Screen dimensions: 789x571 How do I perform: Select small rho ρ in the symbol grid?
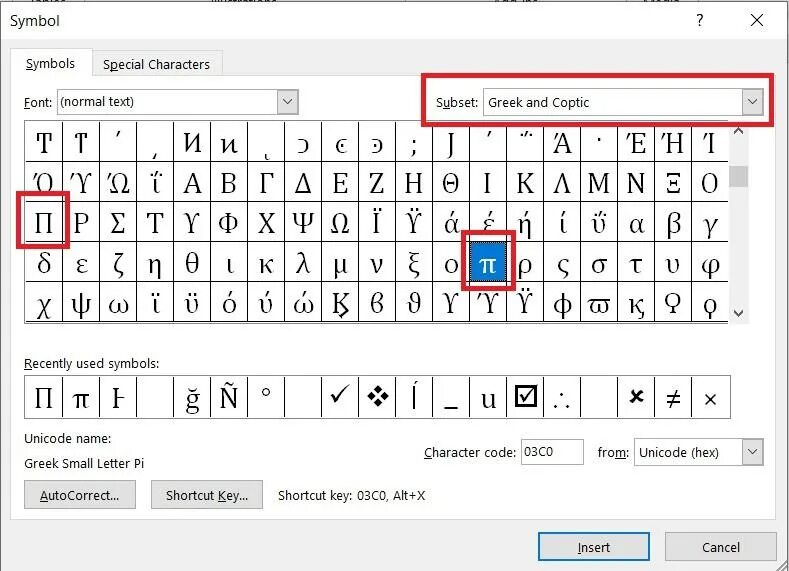tap(525, 263)
